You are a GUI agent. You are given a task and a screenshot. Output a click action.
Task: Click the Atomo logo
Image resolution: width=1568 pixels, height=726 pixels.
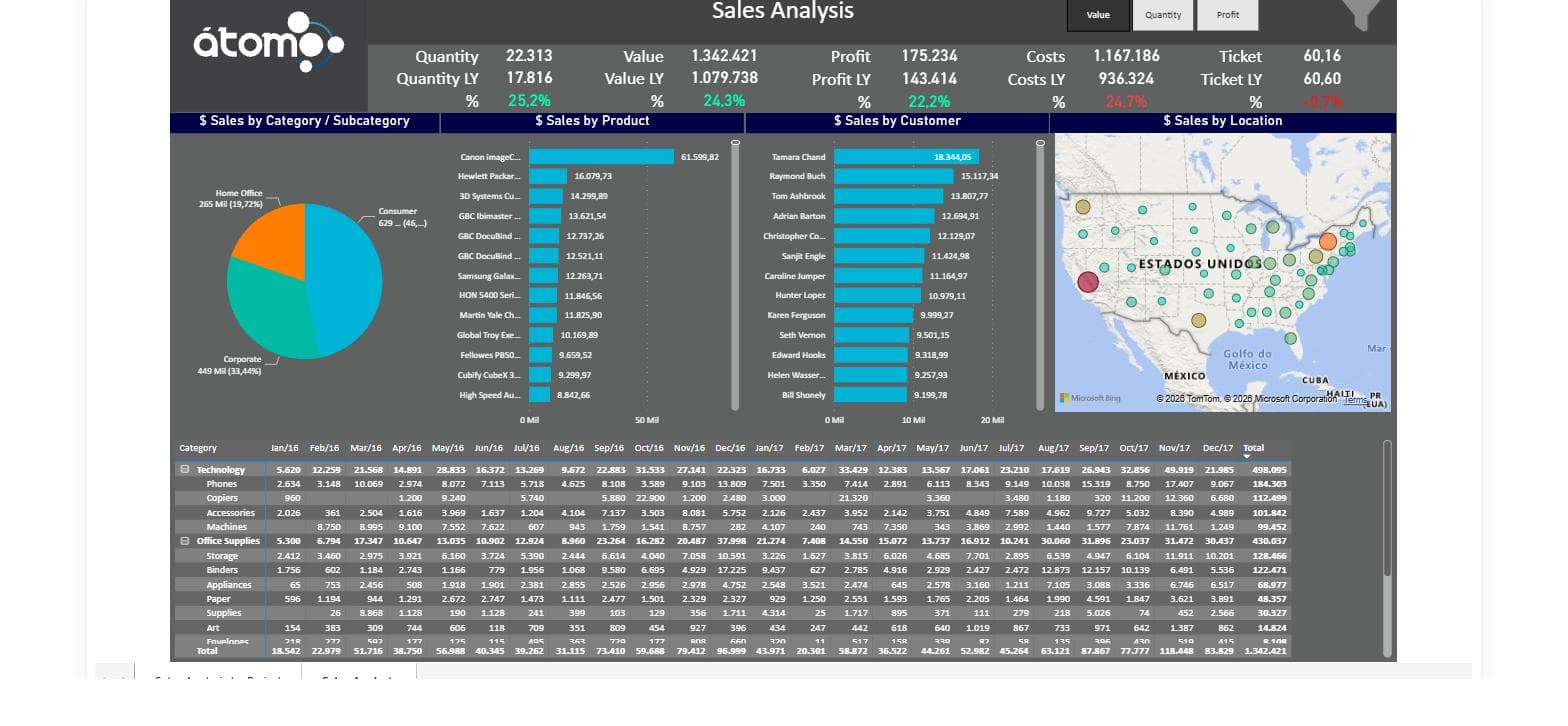tap(268, 42)
